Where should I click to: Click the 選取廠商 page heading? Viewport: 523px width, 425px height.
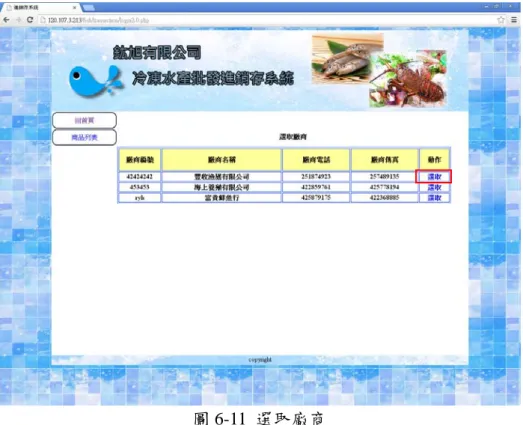click(293, 137)
